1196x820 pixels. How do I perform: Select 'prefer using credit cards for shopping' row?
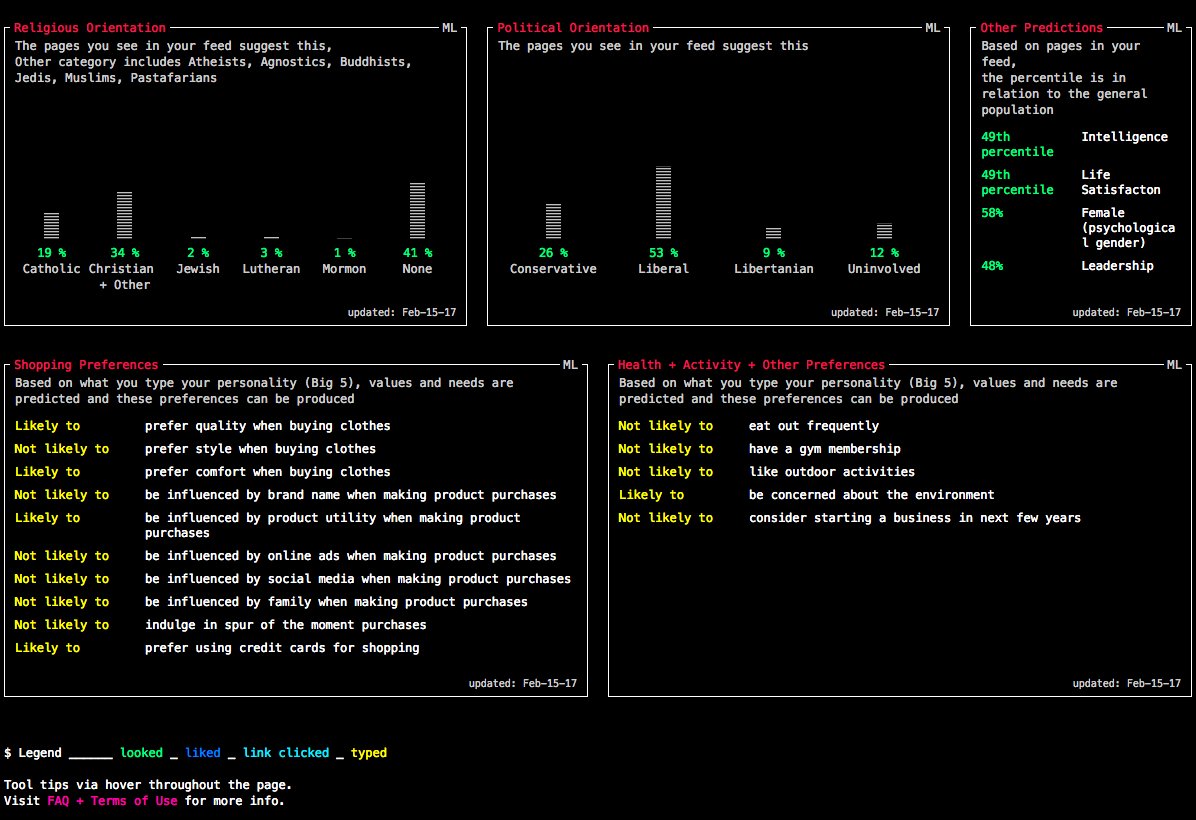(x=282, y=648)
